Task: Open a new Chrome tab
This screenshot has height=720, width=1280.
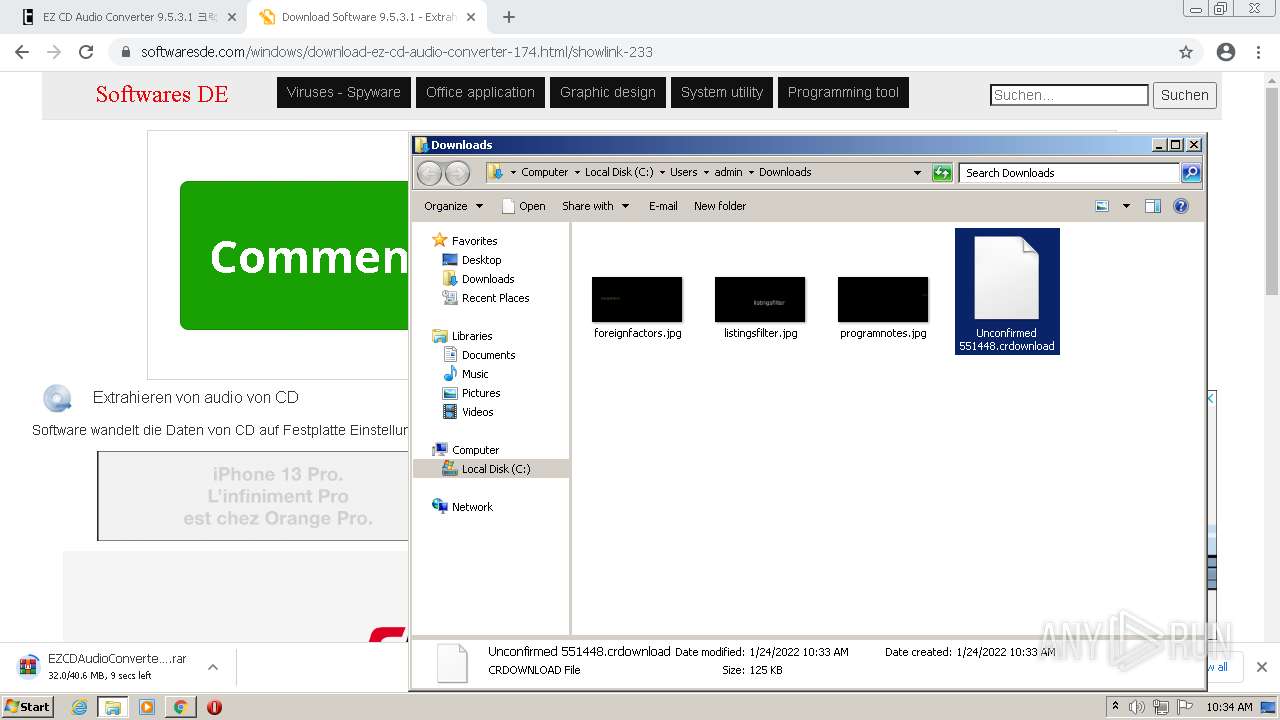Action: pyautogui.click(x=509, y=17)
